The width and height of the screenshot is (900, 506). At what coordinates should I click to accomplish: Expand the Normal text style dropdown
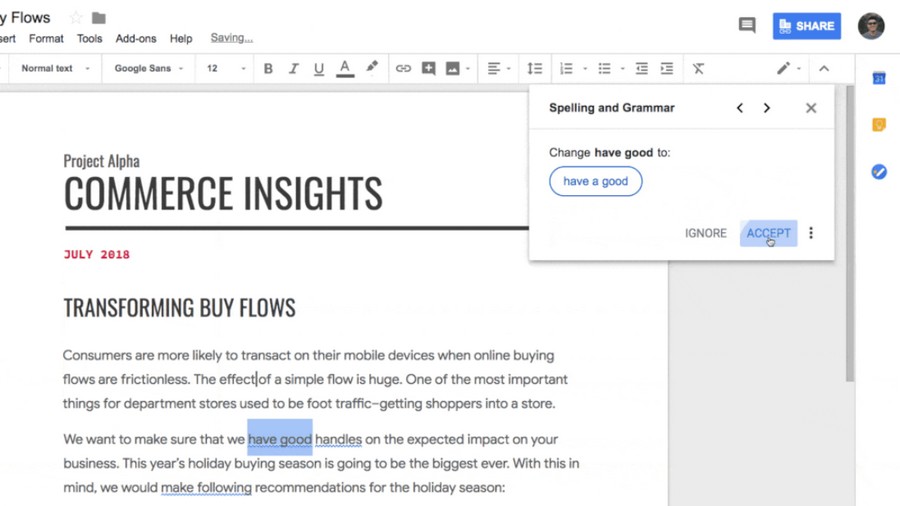[x=55, y=68]
